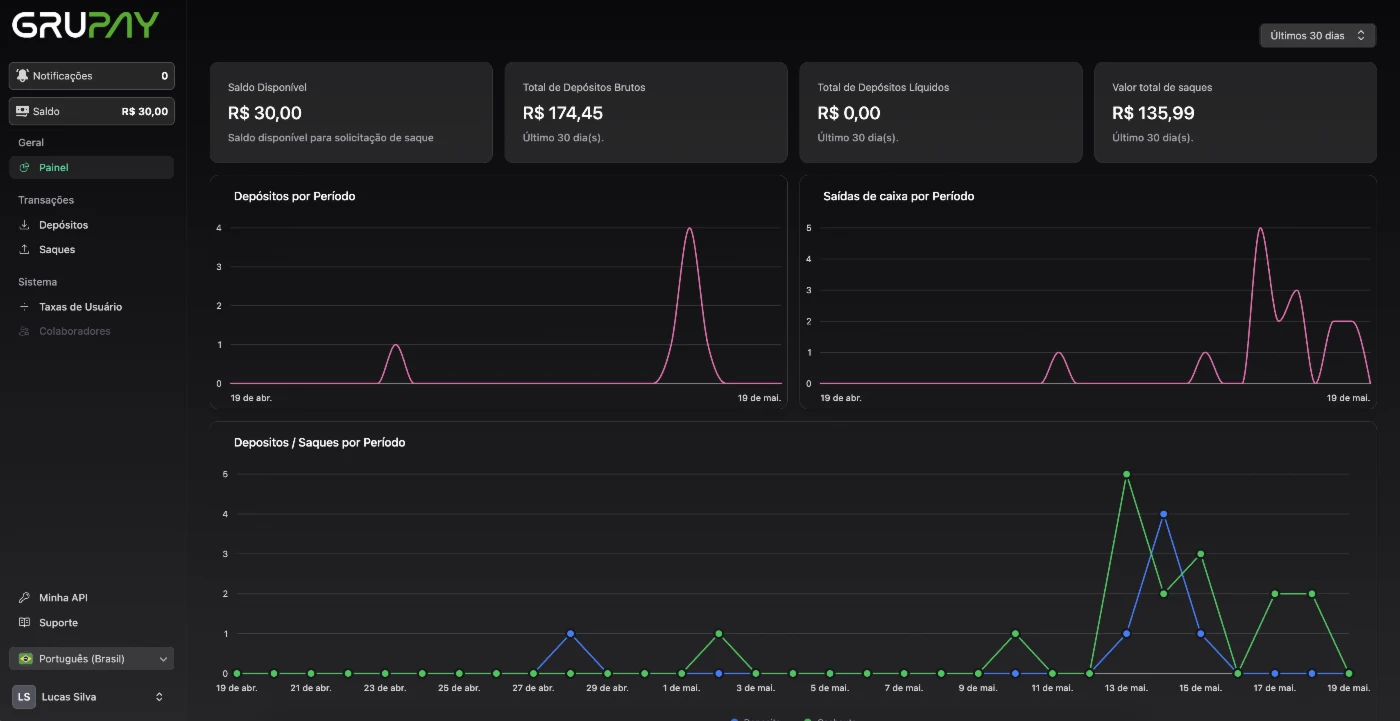Click the LS user avatar
The height and width of the screenshot is (721, 1400).
coord(24,697)
